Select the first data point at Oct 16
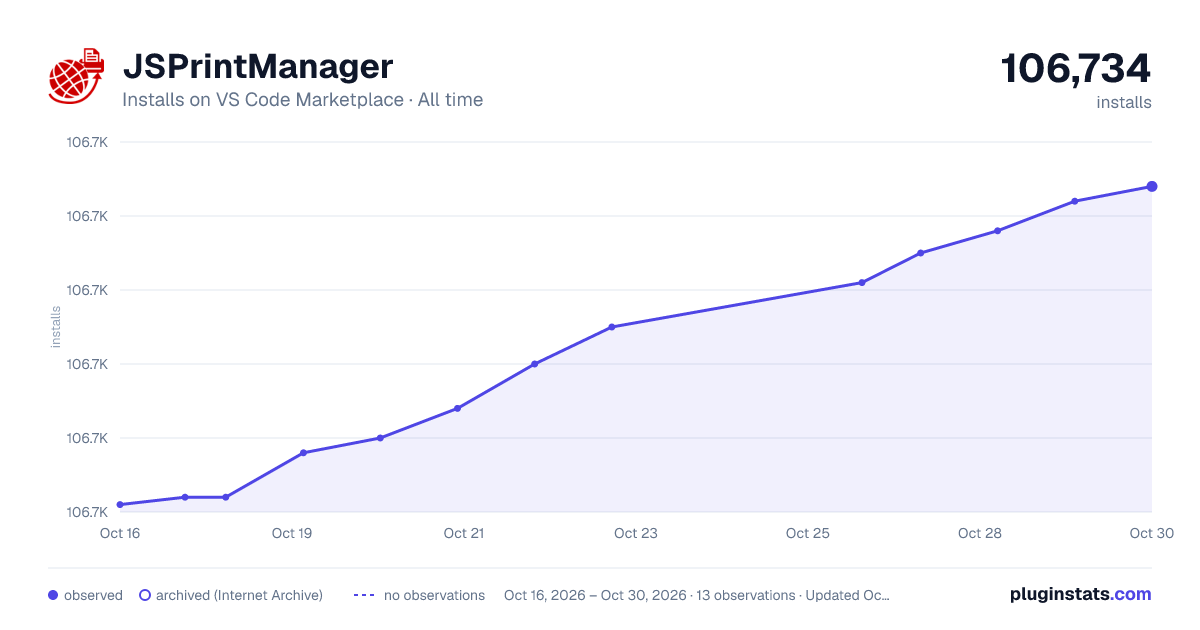 [120, 505]
